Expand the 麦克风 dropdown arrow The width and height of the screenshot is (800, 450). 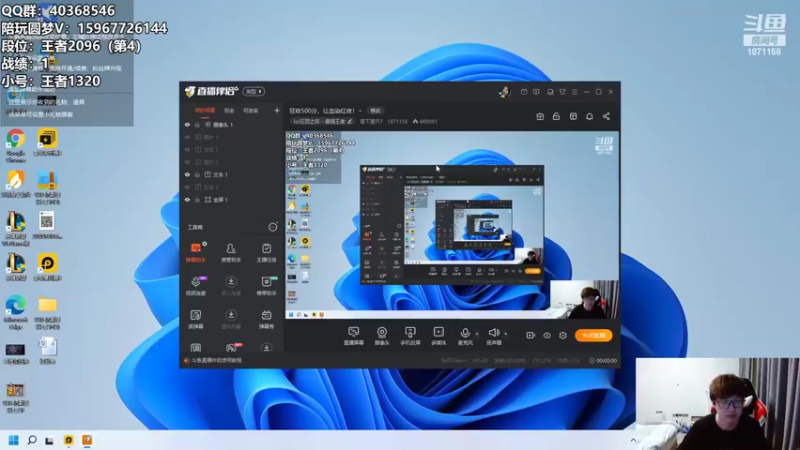tap(477, 334)
